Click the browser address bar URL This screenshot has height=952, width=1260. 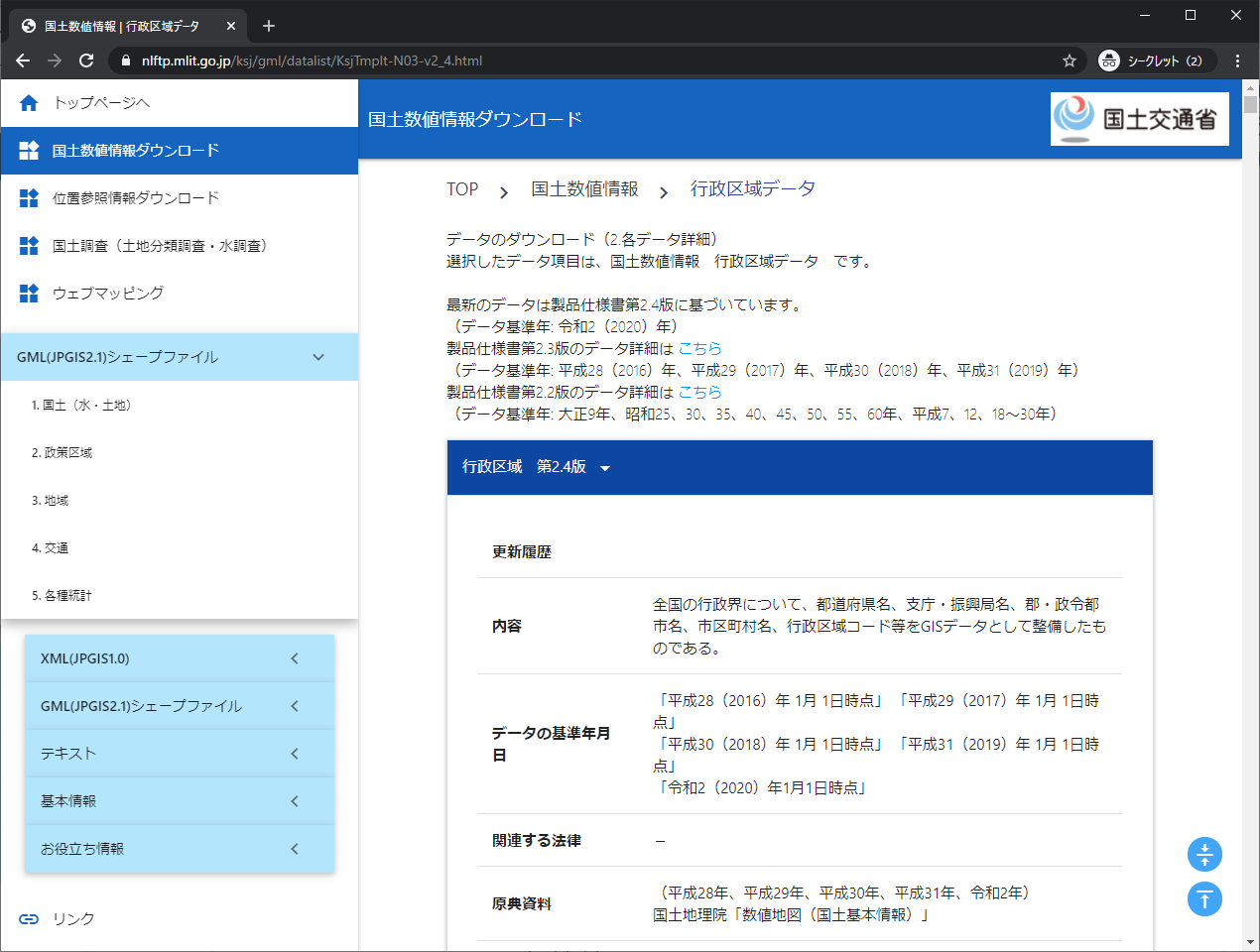coord(312,60)
